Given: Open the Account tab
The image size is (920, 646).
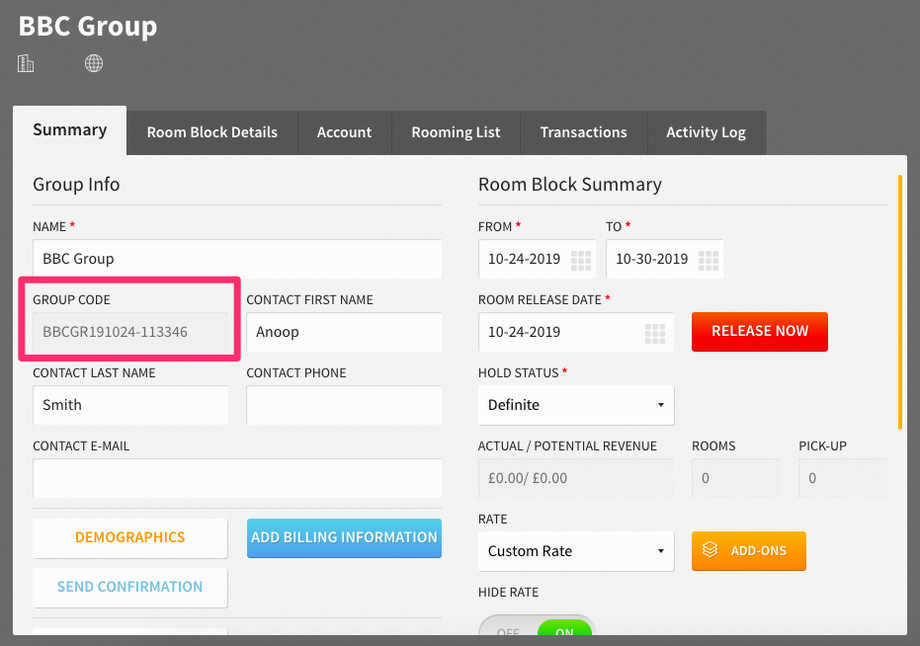Looking at the screenshot, I should pos(344,133).
